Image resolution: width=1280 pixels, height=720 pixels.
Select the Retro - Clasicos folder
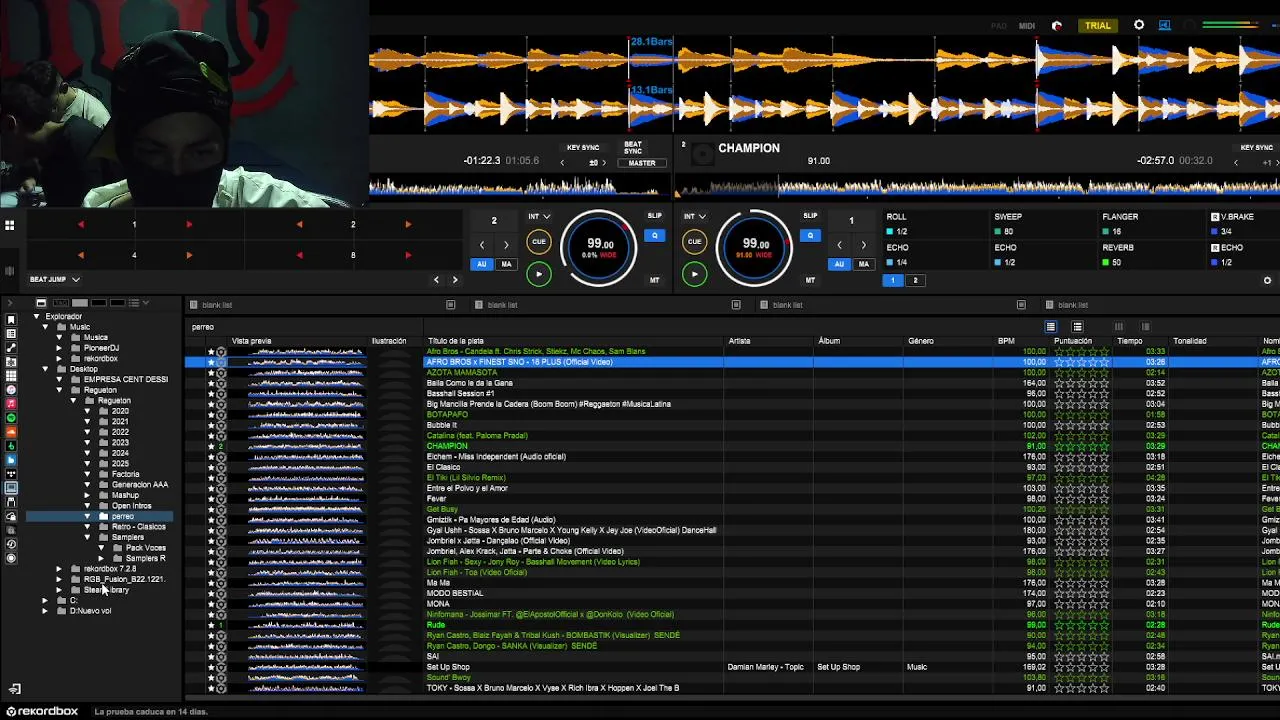(x=139, y=527)
